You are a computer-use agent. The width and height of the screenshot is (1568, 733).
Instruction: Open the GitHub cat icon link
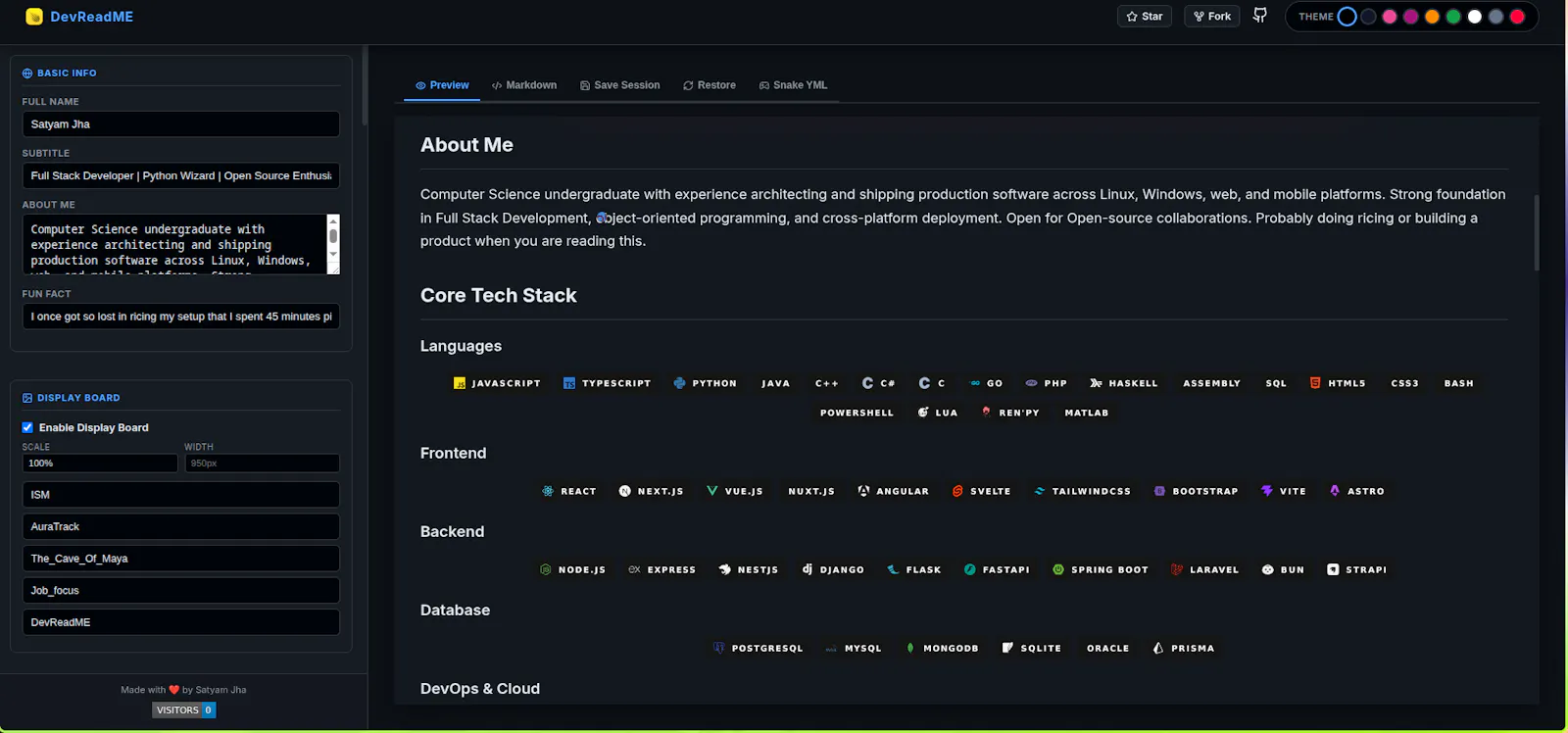click(1260, 16)
